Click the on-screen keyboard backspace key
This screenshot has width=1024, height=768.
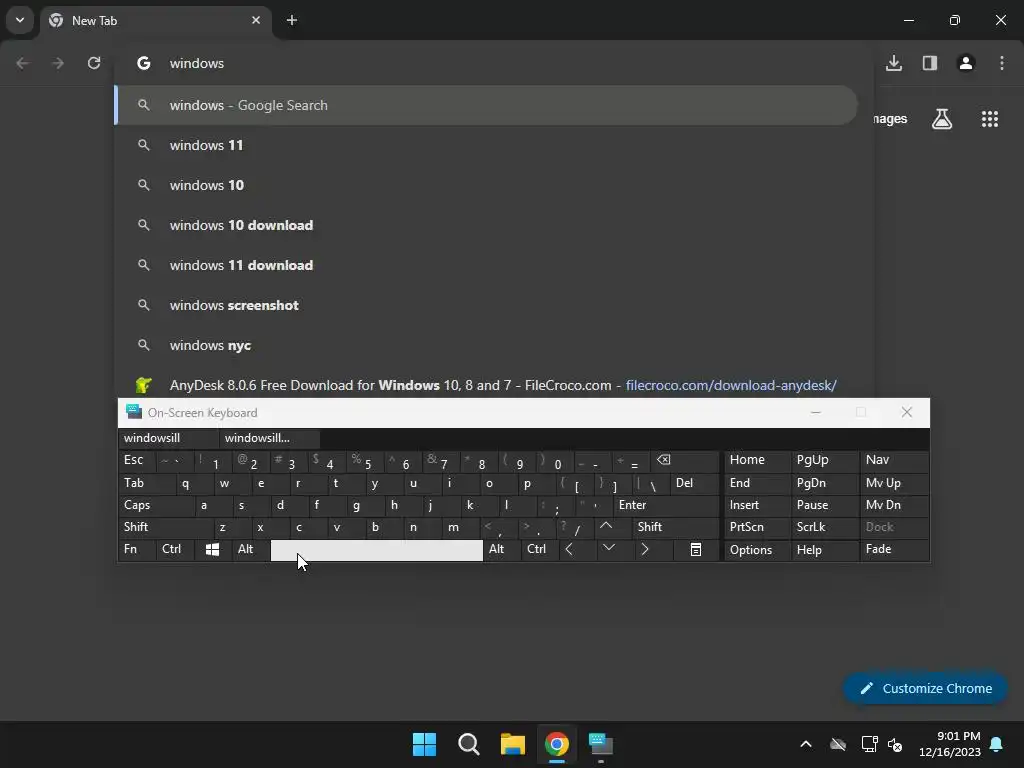(x=685, y=460)
